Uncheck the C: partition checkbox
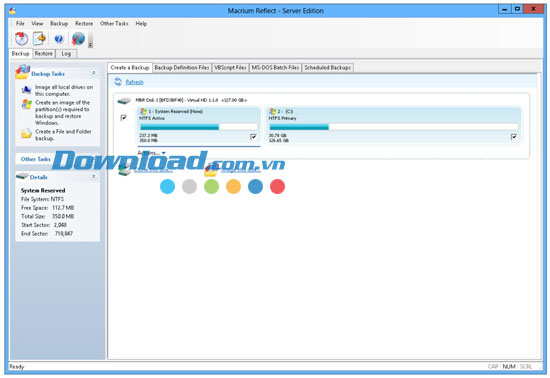Screen dimensions: 550x378 [514, 136]
